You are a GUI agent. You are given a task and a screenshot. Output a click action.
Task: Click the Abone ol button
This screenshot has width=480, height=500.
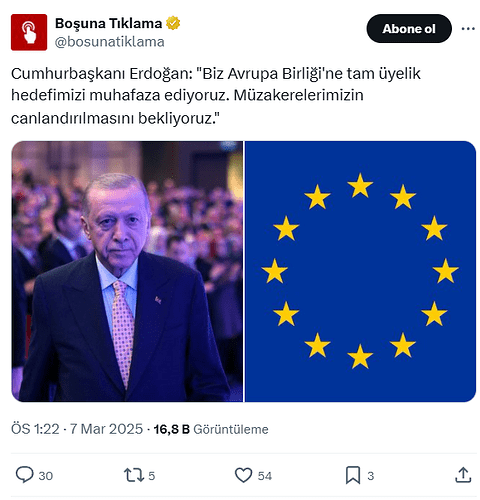click(409, 29)
